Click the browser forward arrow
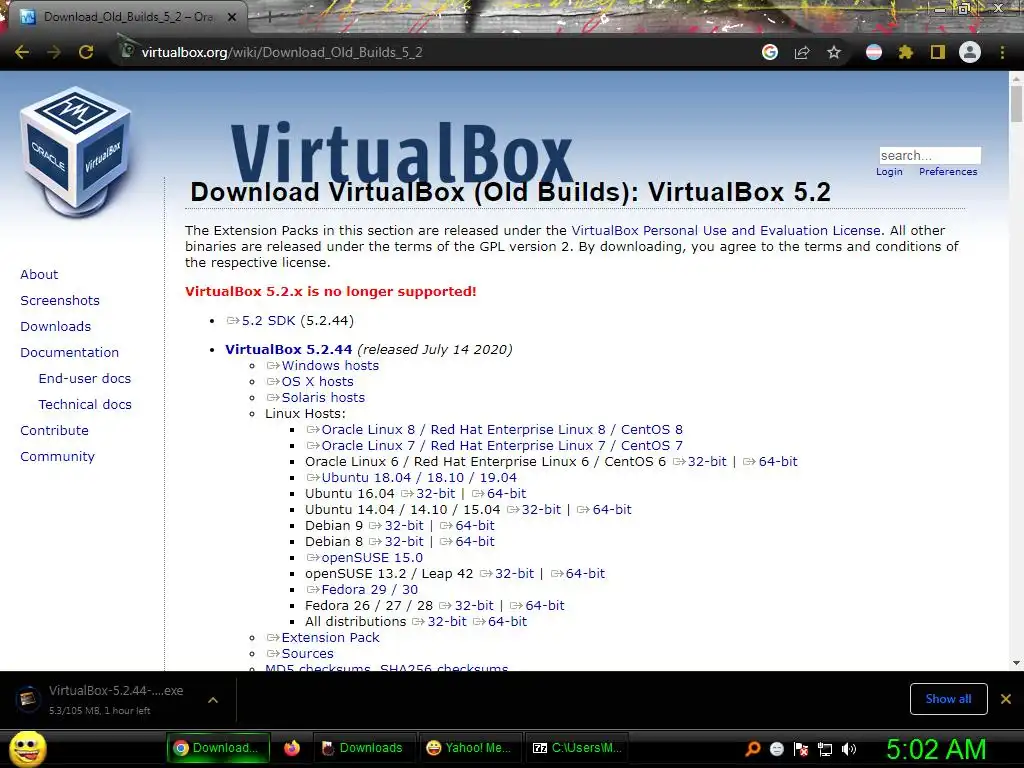The width and height of the screenshot is (1024, 768). point(54,52)
